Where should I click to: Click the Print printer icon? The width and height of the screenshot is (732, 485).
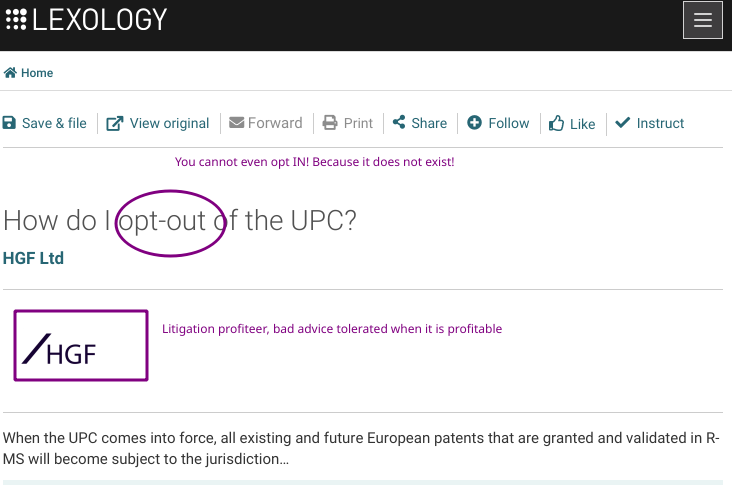[x=330, y=123]
